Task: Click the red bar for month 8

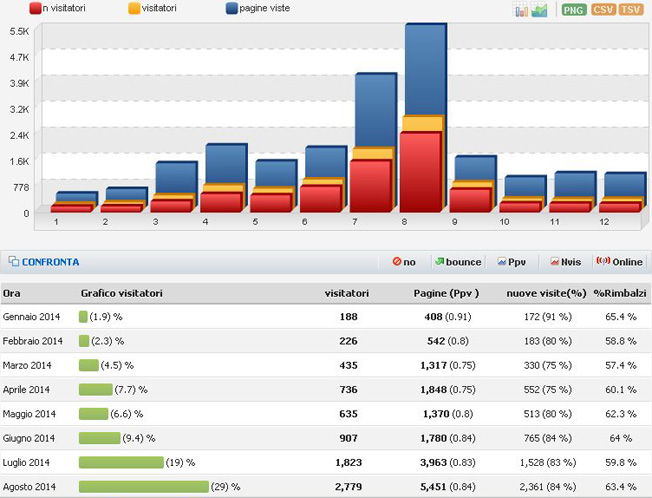Action: (420, 172)
